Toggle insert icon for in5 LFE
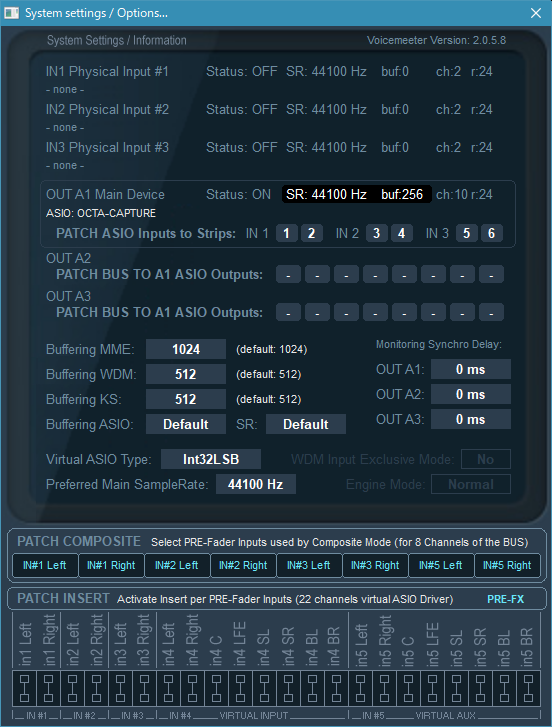Screen dimensions: 552x727 [x=432, y=688]
